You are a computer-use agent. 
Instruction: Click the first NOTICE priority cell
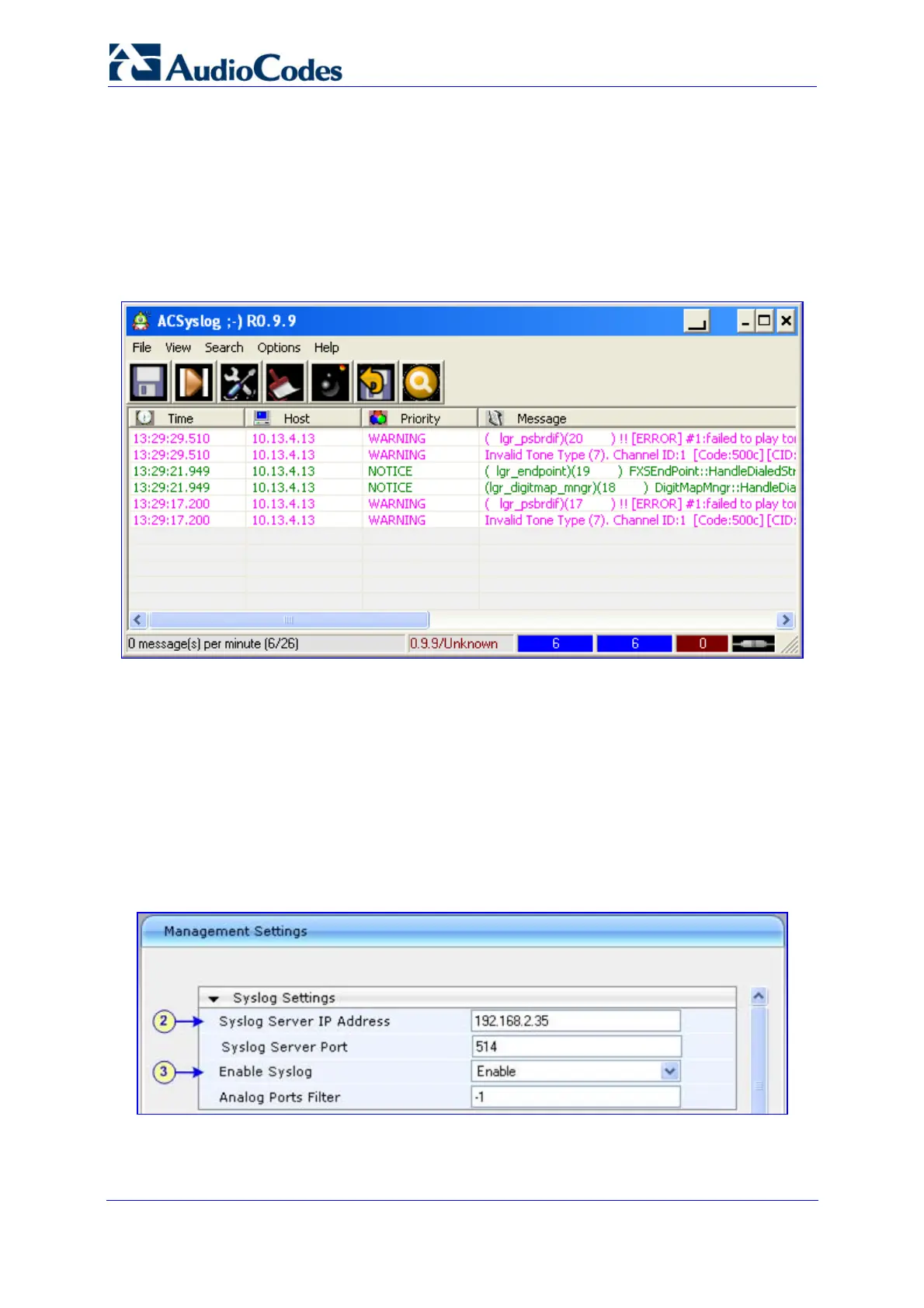(391, 471)
